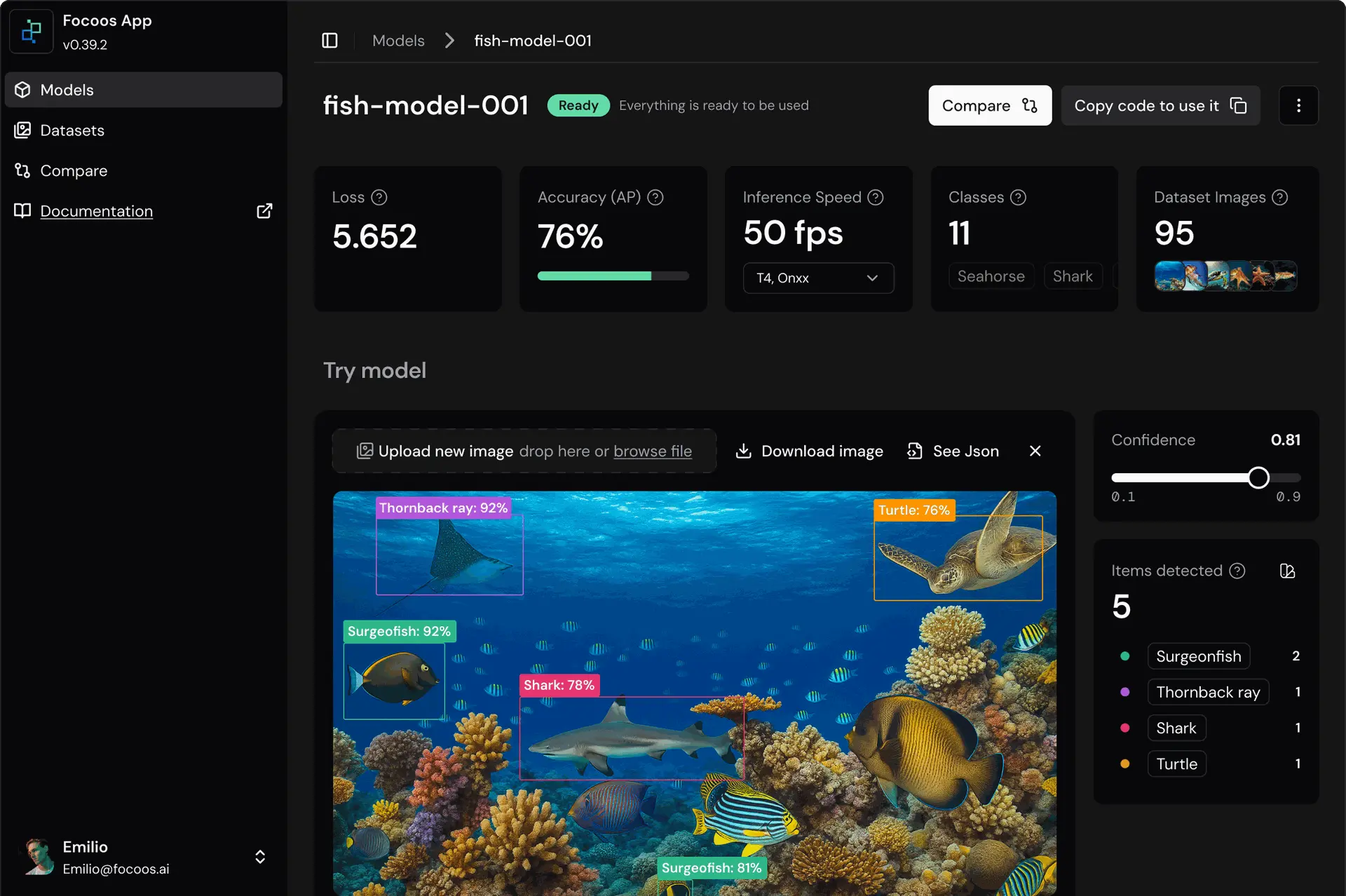Click the Loss help question icon
Viewport: 1346px width, 896px height.
click(379, 198)
